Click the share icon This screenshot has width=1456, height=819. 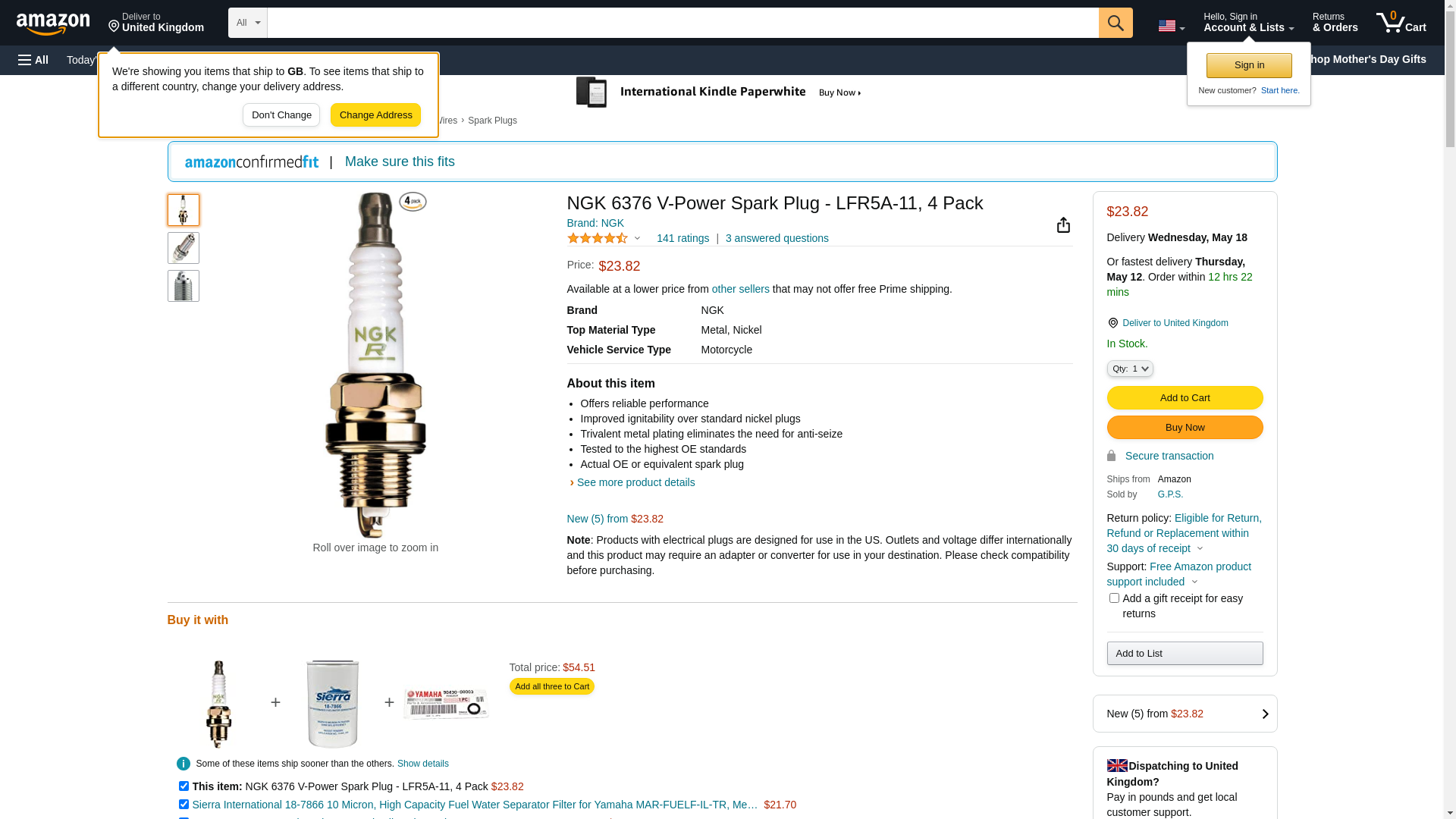[1063, 225]
